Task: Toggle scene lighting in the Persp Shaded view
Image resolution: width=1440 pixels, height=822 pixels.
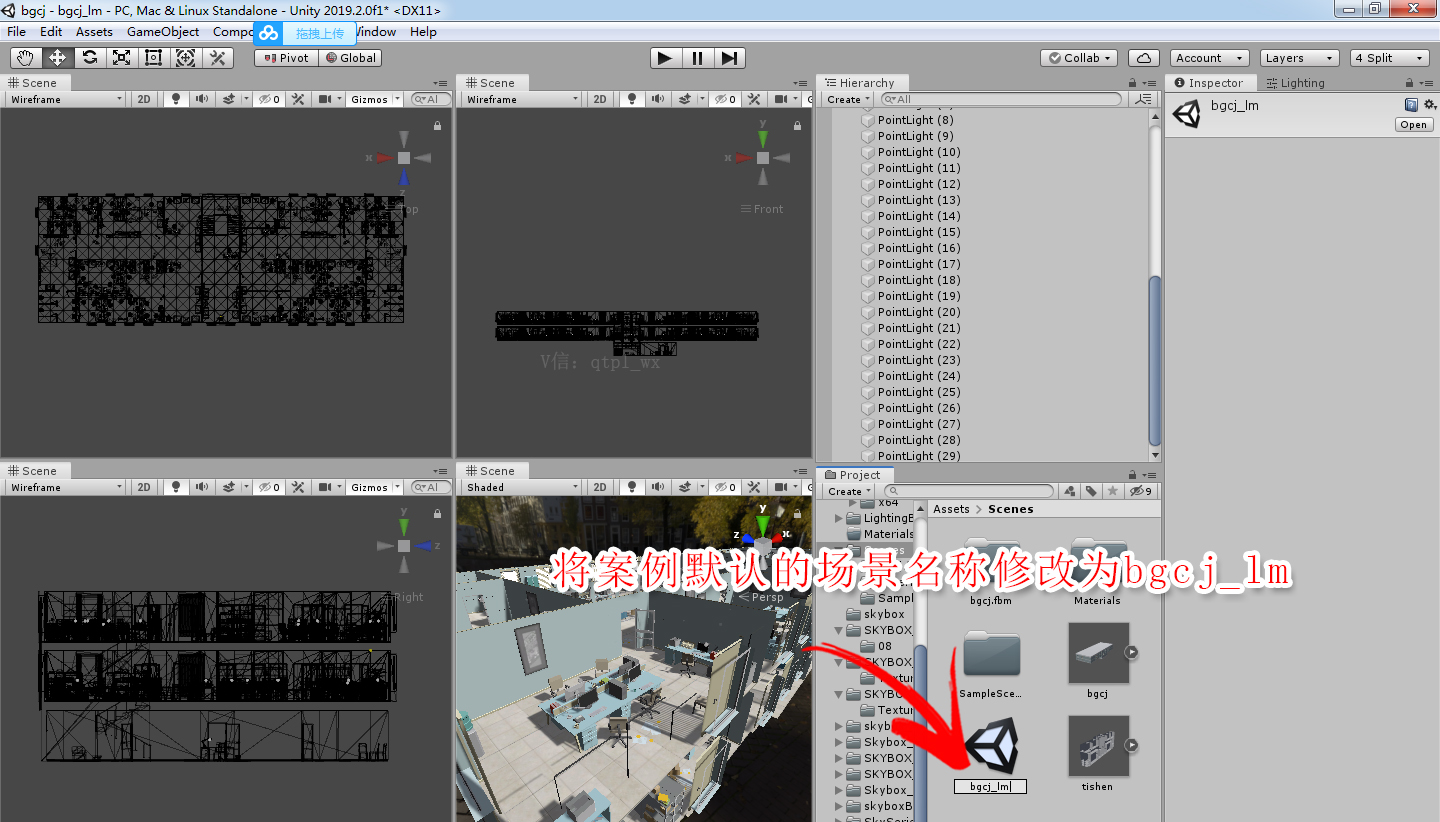Action: (x=633, y=487)
